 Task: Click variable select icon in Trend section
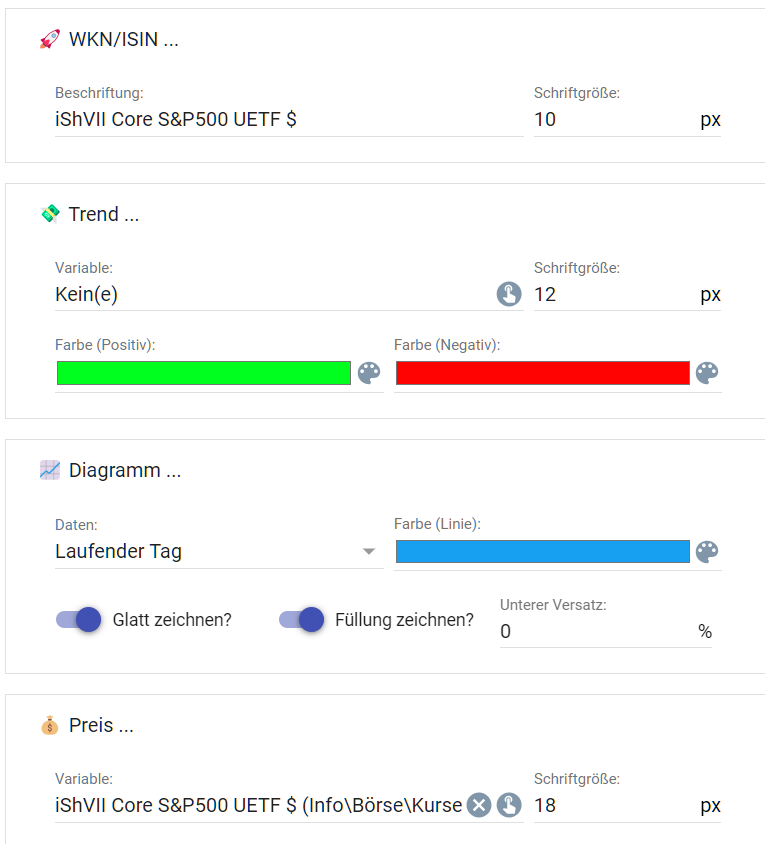point(509,294)
